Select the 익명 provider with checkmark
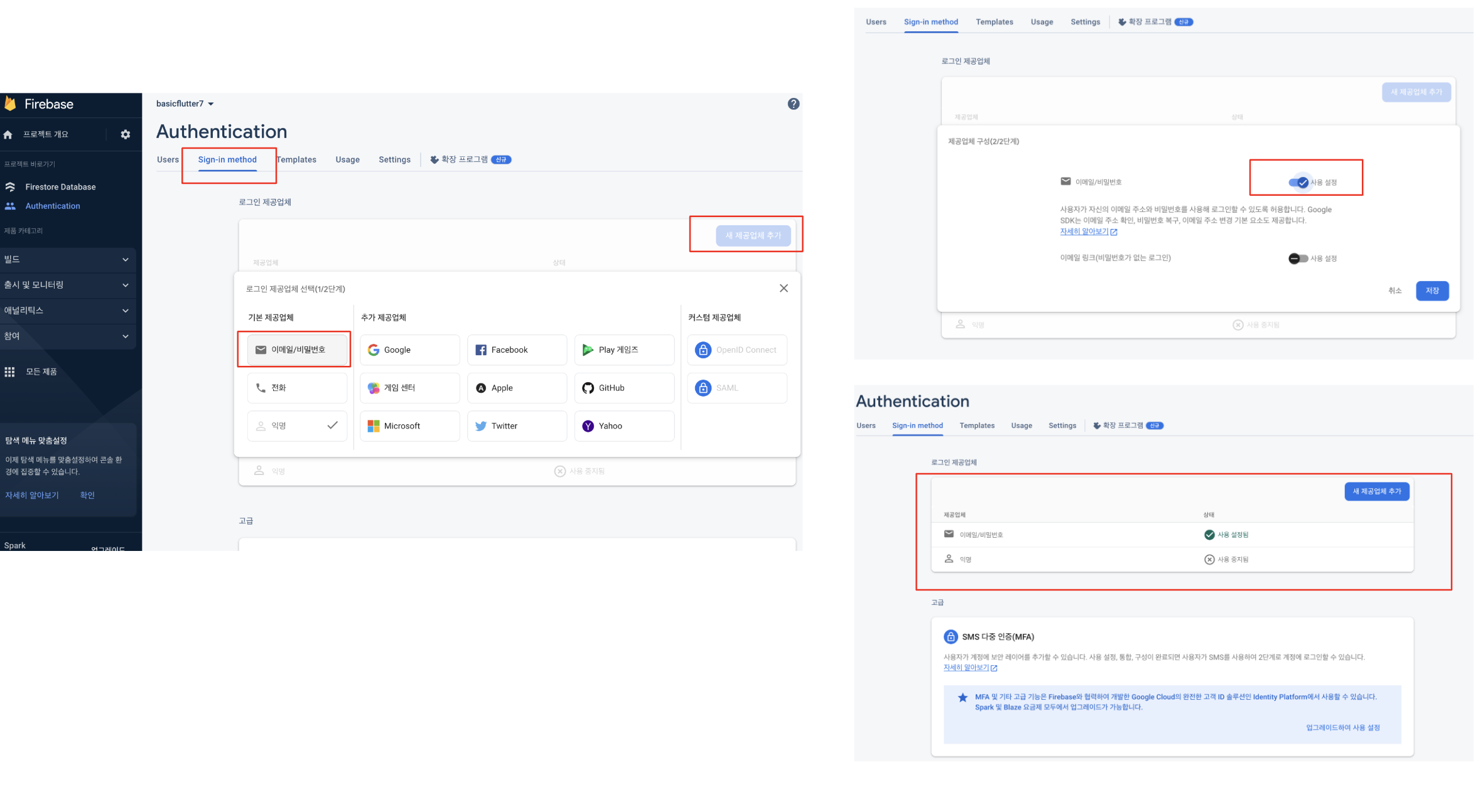 (x=297, y=426)
